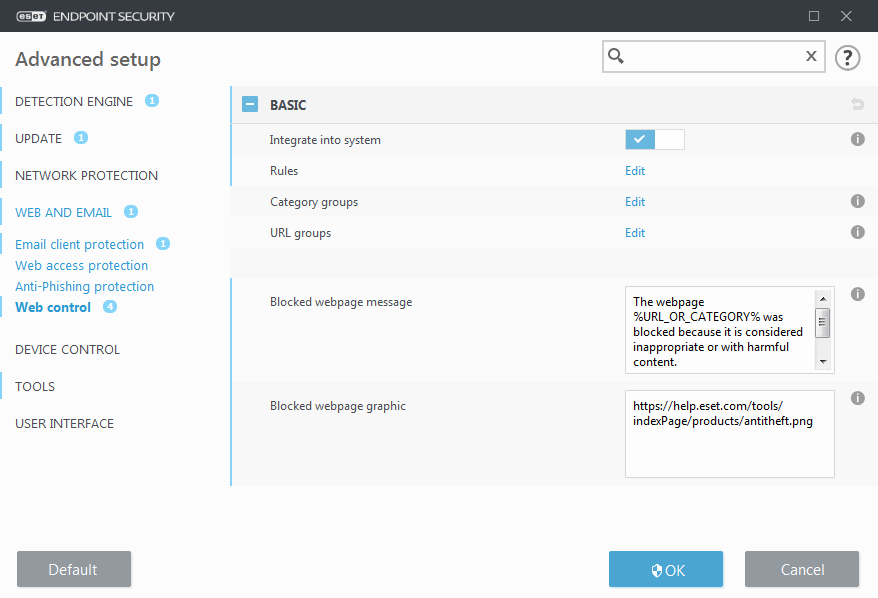Click the Update notification badge

pos(81,138)
